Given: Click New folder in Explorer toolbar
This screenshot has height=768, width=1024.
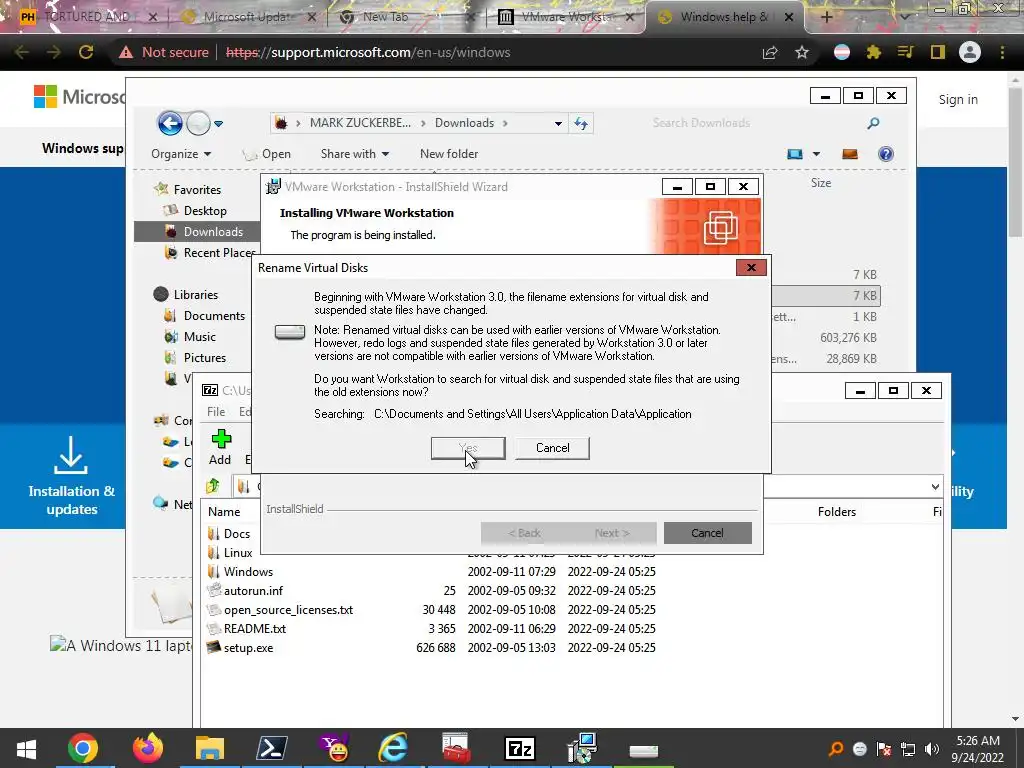Looking at the screenshot, I should 449,154.
